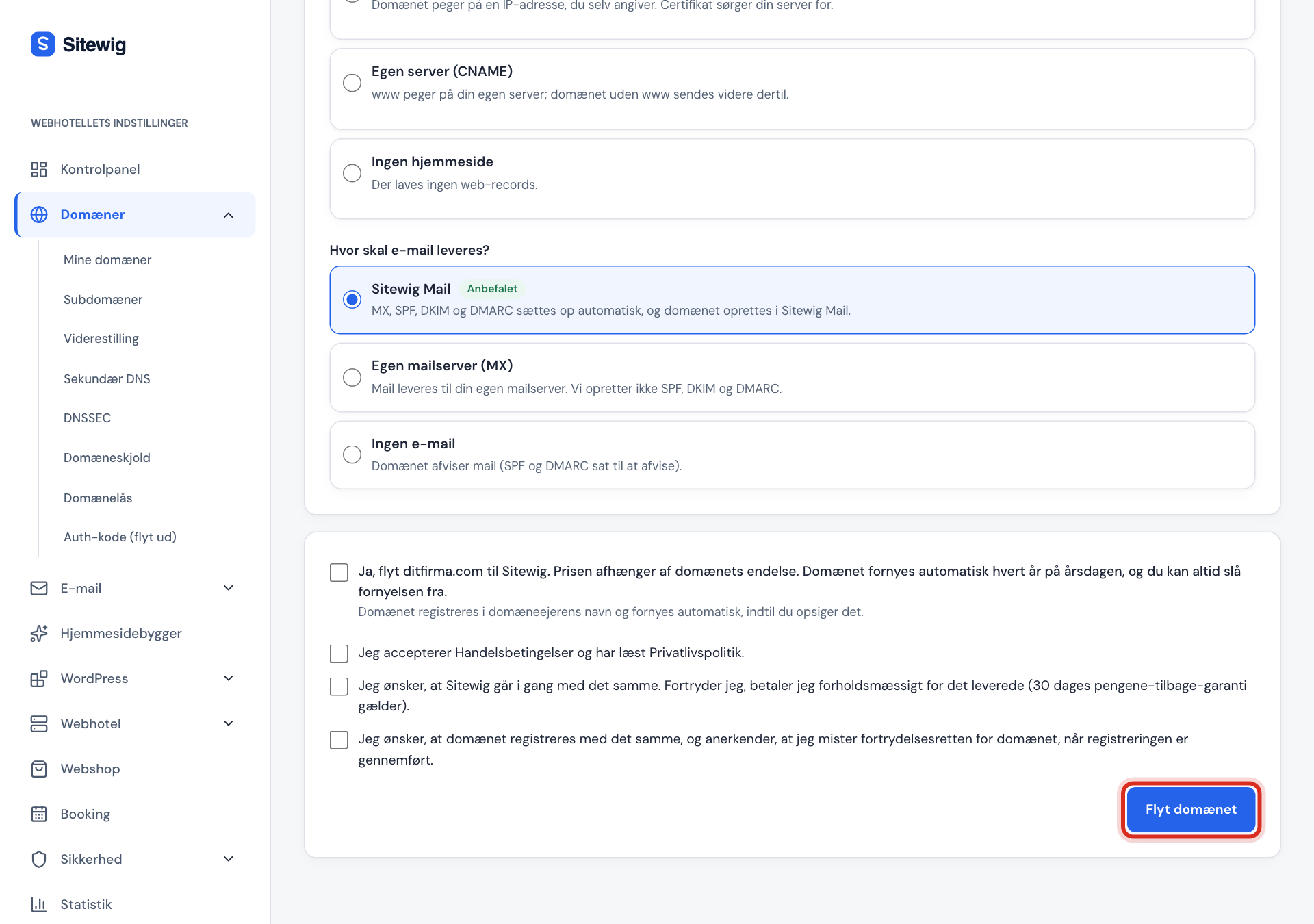Click the WordPress blocks icon
The height and width of the screenshot is (924, 1314).
click(39, 678)
